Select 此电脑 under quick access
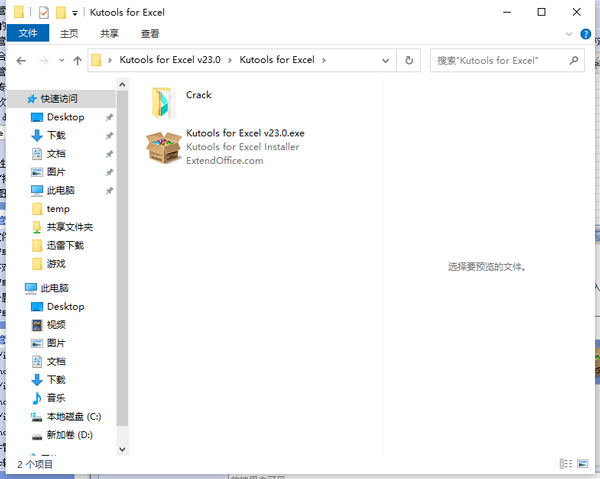 click(61, 191)
